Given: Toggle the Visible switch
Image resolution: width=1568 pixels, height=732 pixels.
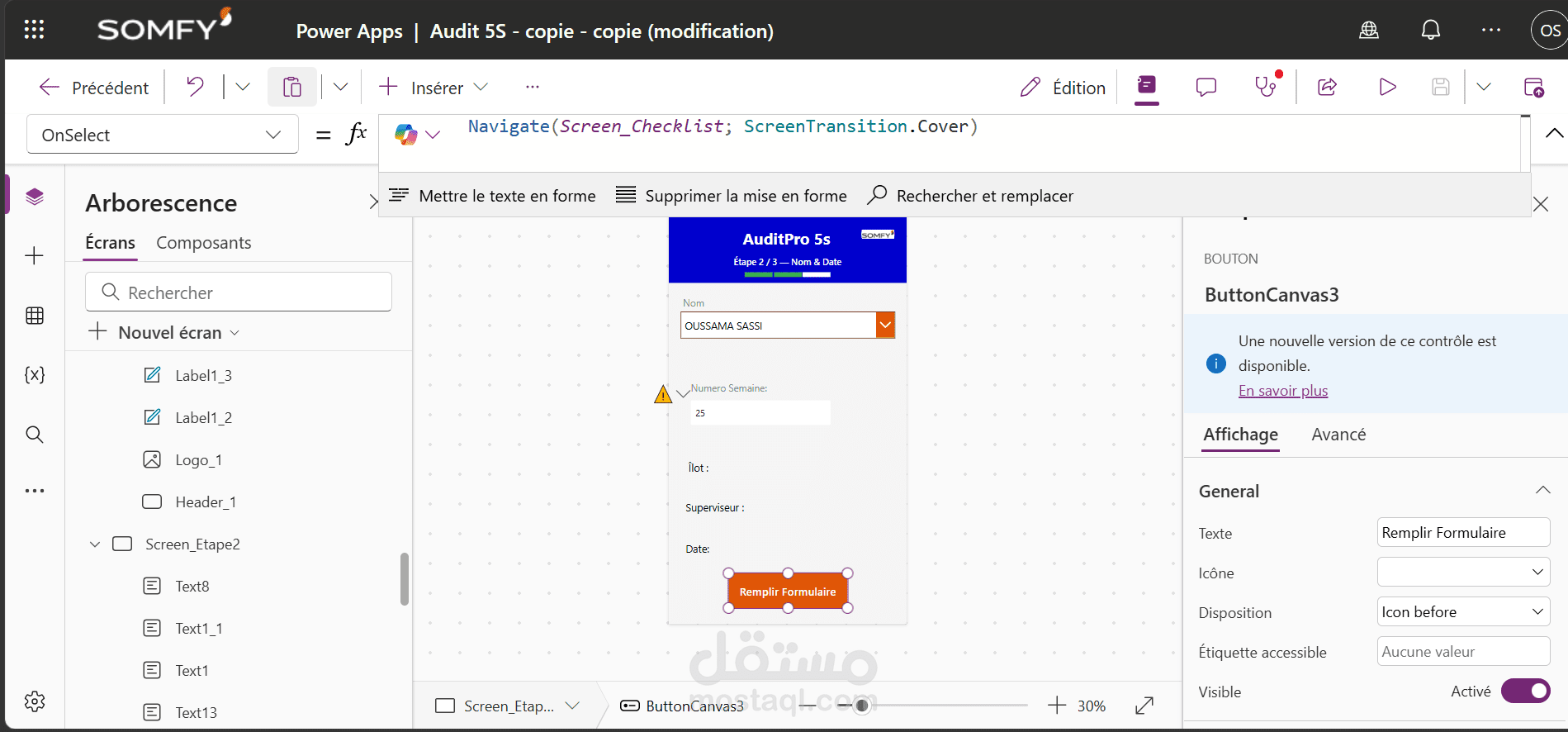Looking at the screenshot, I should tap(1525, 692).
